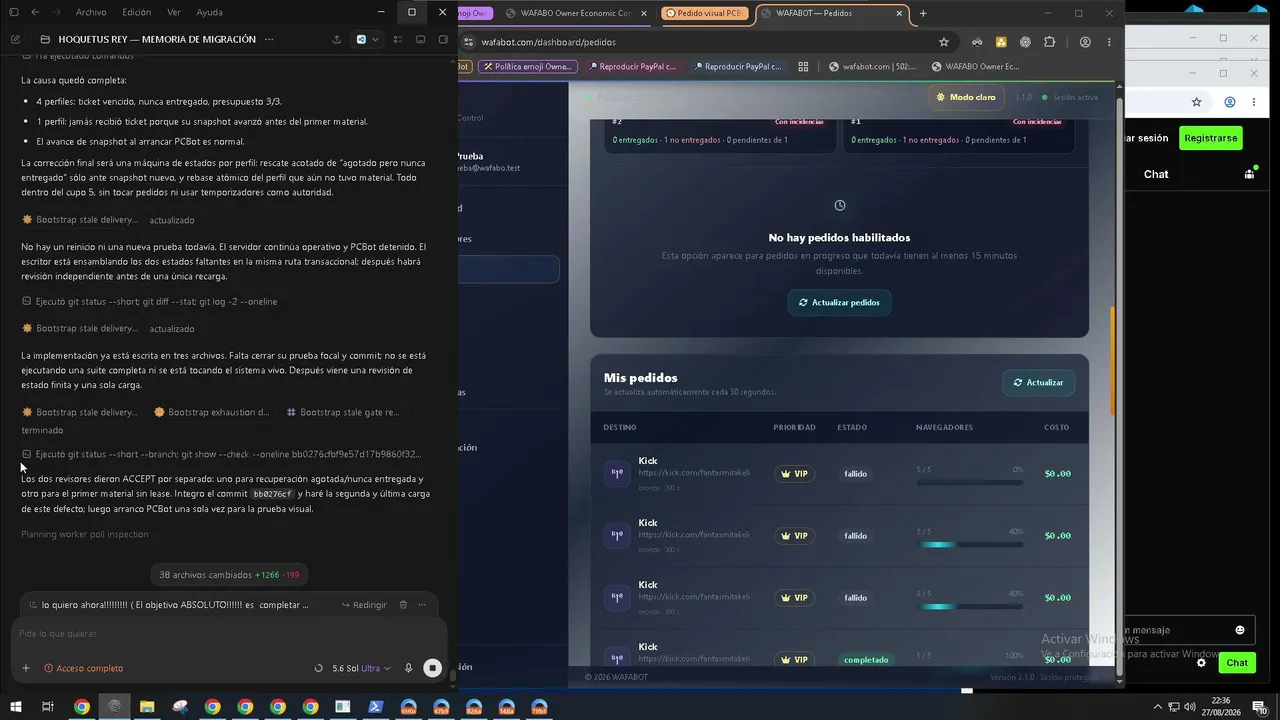Toggle the sidebar icon in the chat app
The width and height of the screenshot is (1280, 720).
(x=15, y=12)
